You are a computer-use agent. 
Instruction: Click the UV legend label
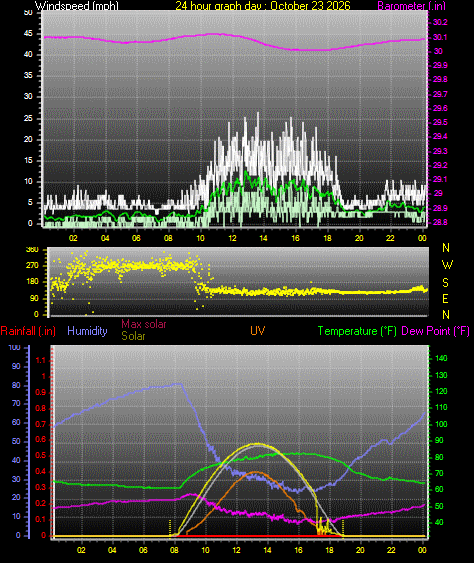[x=257, y=331]
